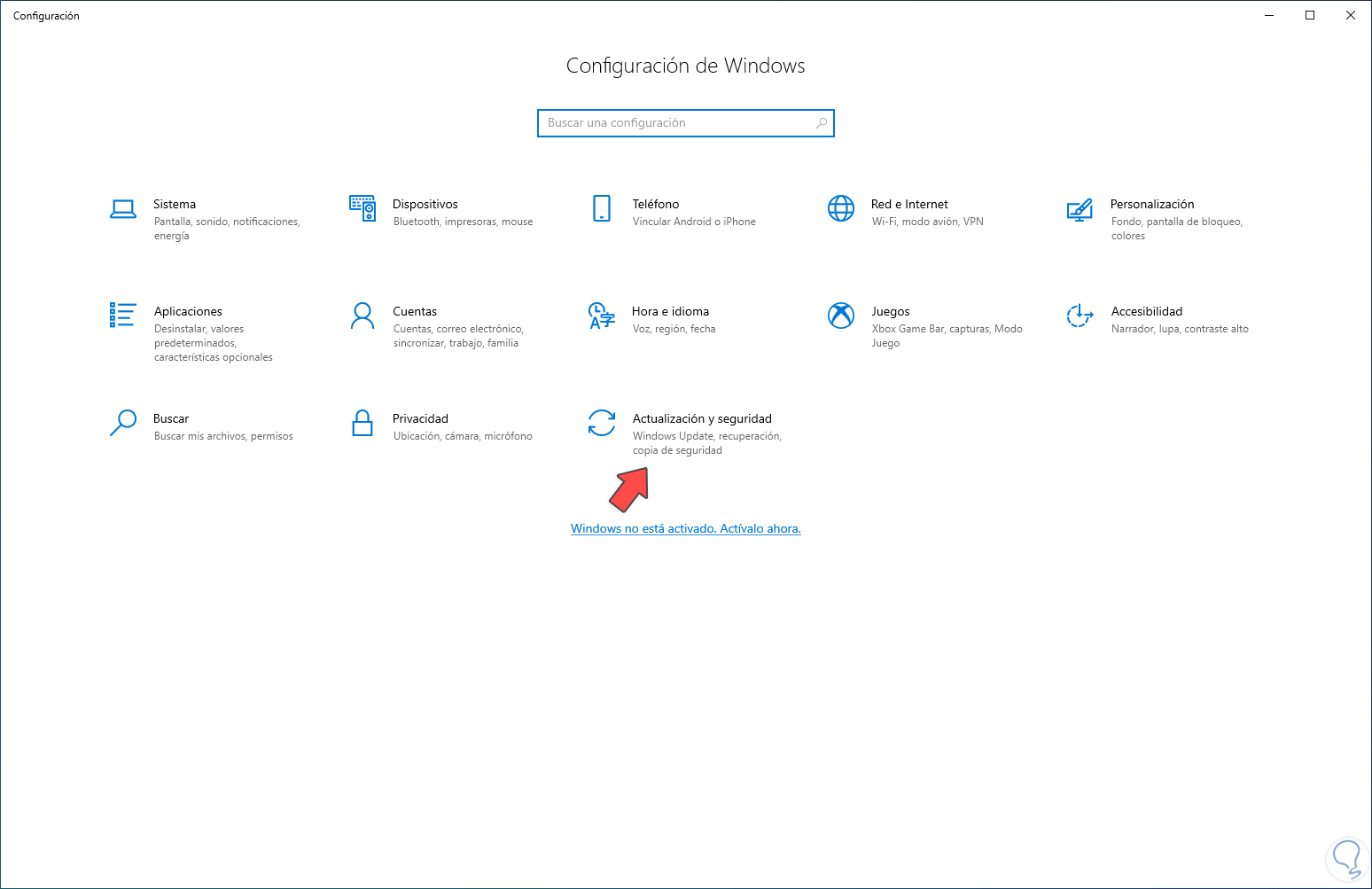Click the text Cuentas, correo electrónico, sincronizar

tap(458, 336)
